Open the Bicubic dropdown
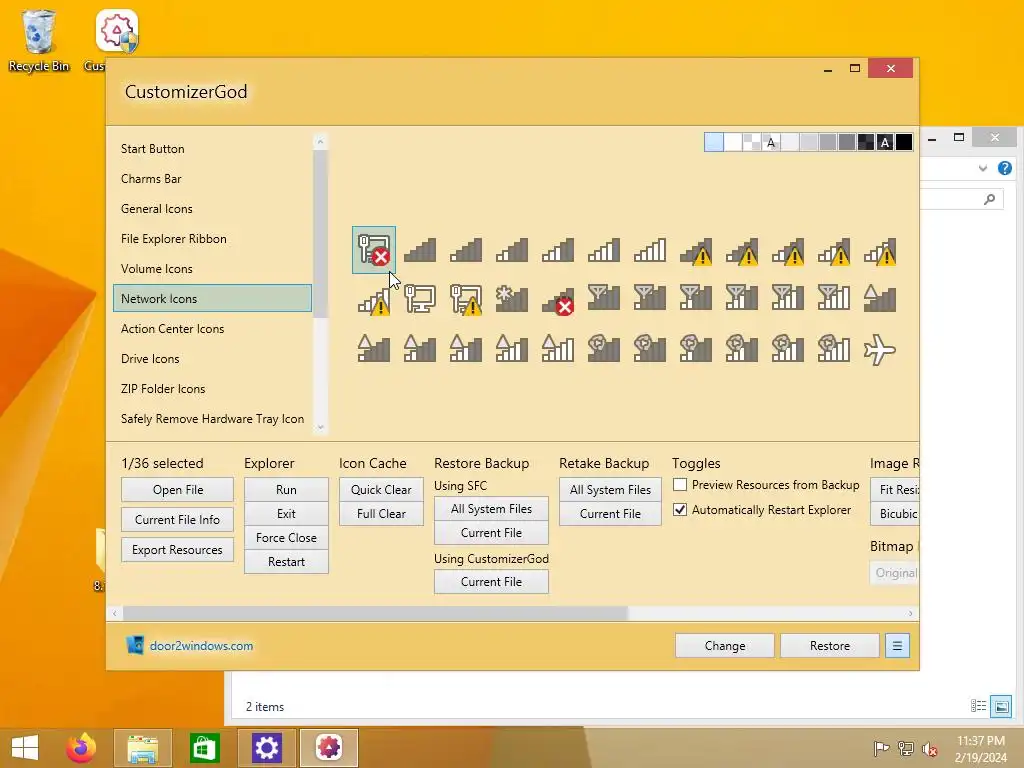Screen dimensions: 1024x768 click(x=895, y=514)
